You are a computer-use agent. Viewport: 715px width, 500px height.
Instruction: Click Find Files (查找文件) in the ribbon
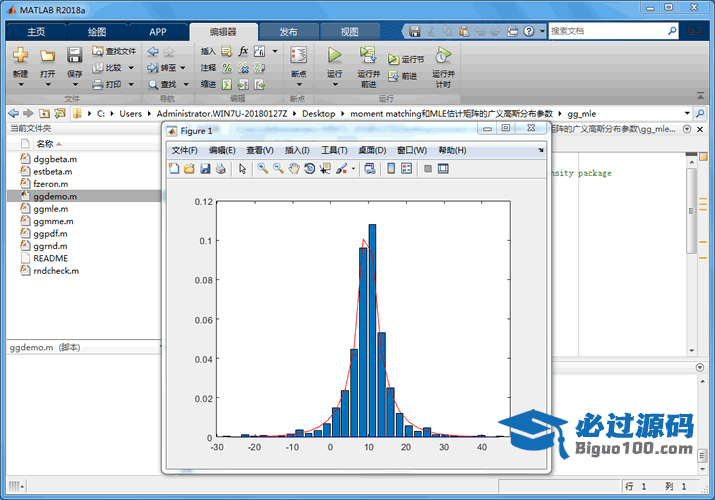tap(114, 52)
